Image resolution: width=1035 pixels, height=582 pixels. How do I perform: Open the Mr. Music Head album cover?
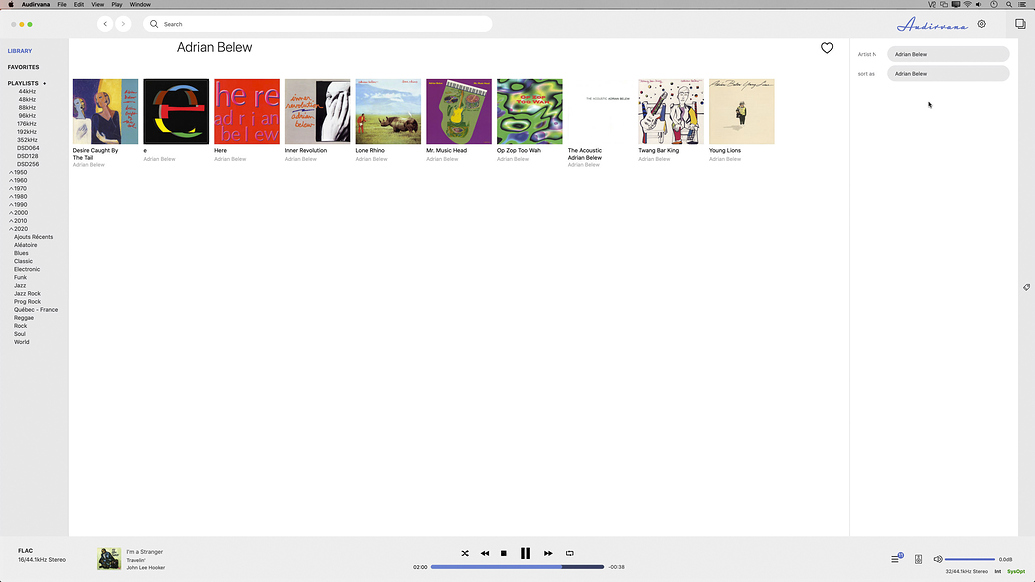[459, 112]
